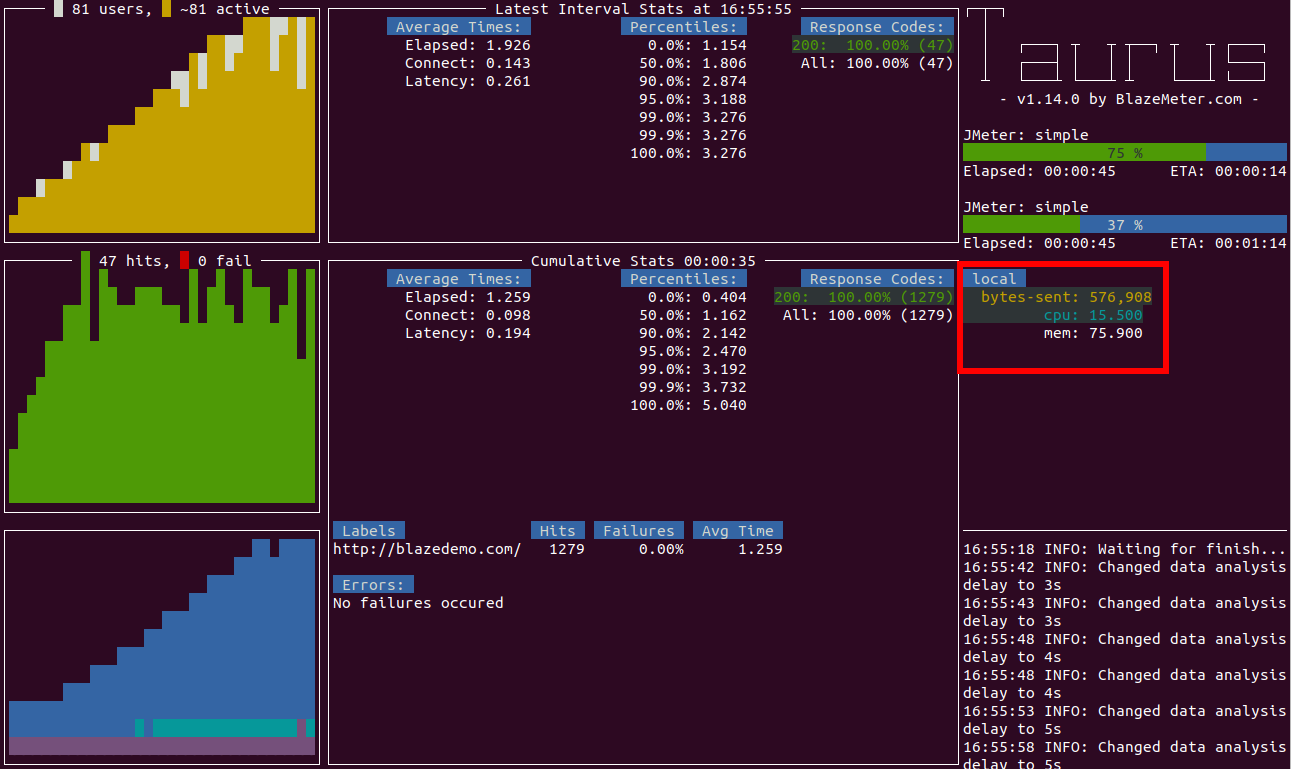Image resolution: width=1291 pixels, height=769 pixels.
Task: Click 'bytes-sent: 576,908' metric
Action: (1066, 297)
